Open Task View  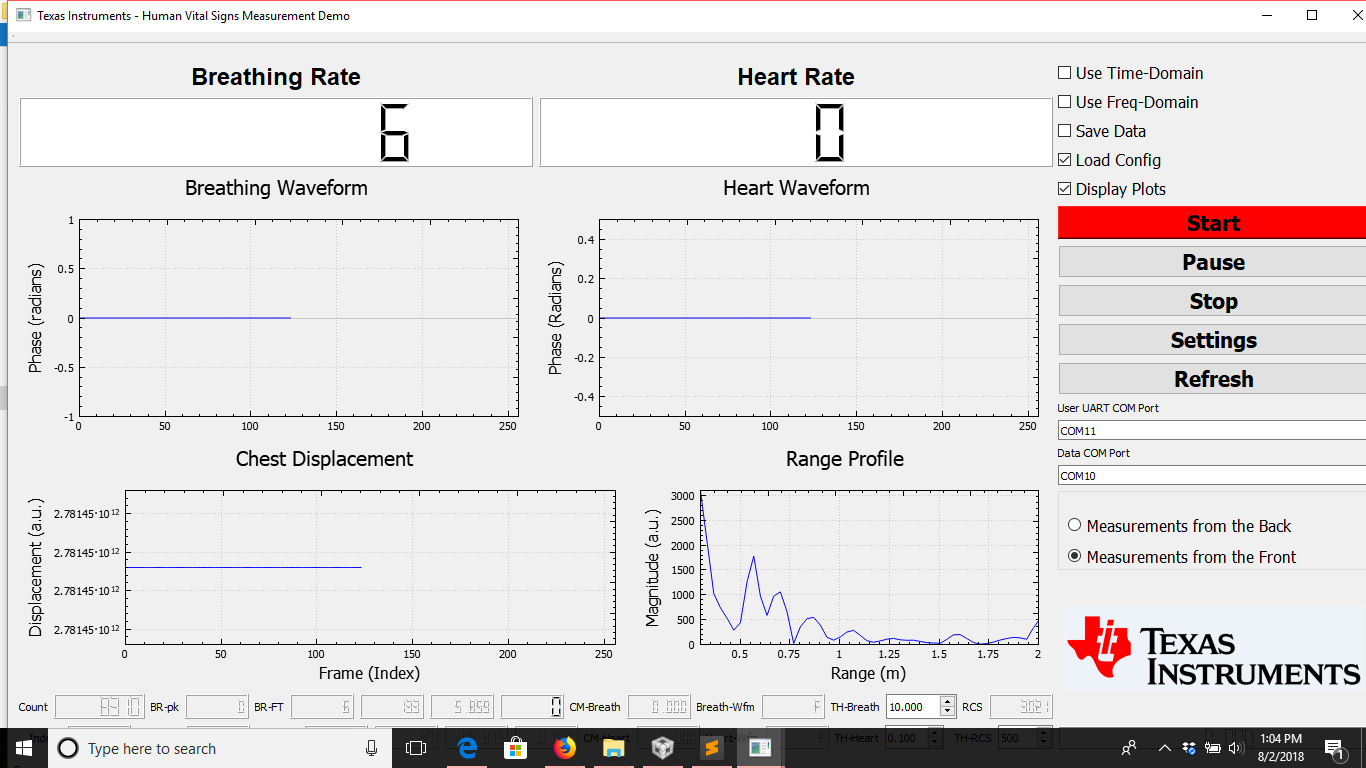point(416,748)
